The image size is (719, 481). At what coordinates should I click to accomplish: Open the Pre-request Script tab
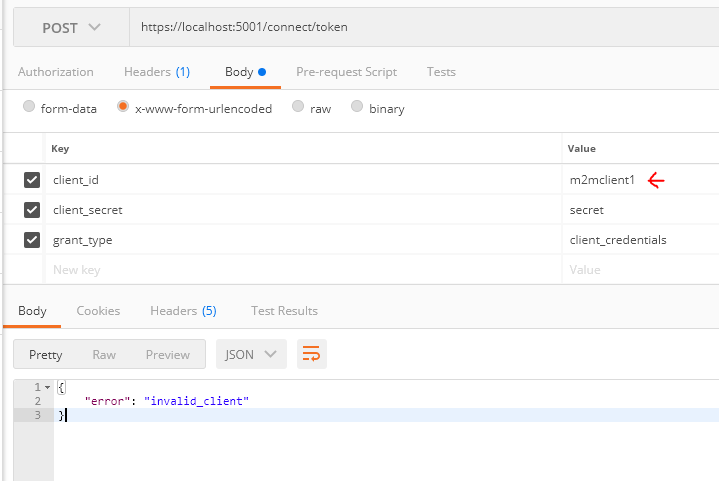[x=346, y=72]
